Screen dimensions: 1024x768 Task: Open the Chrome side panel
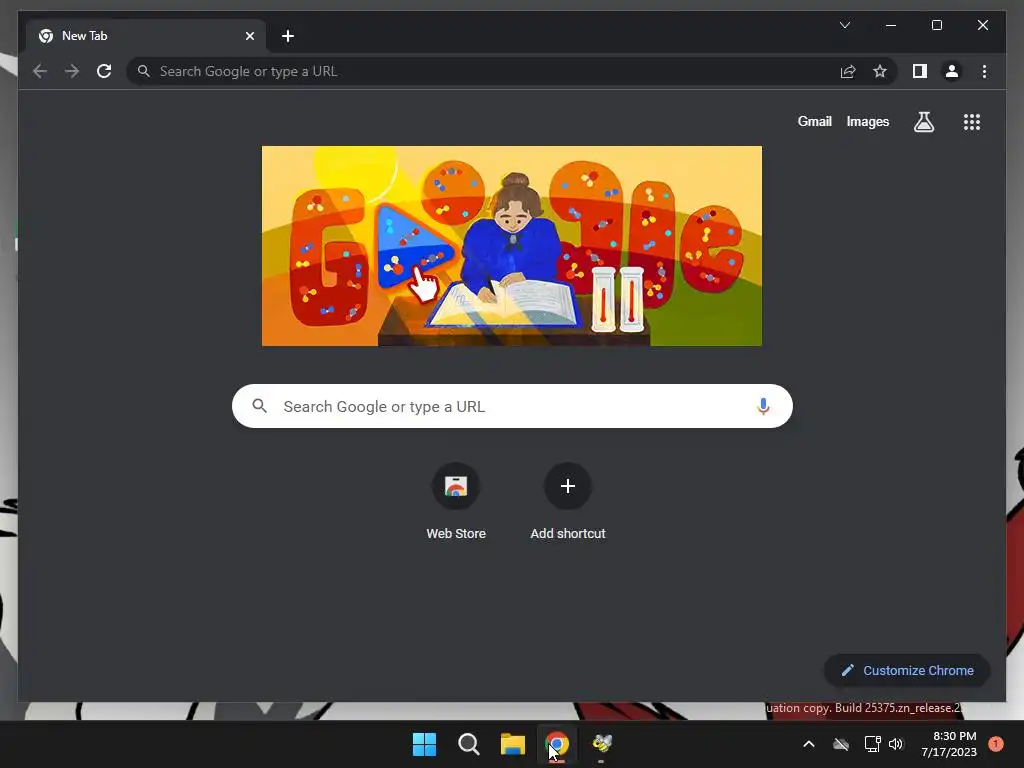[920, 71]
